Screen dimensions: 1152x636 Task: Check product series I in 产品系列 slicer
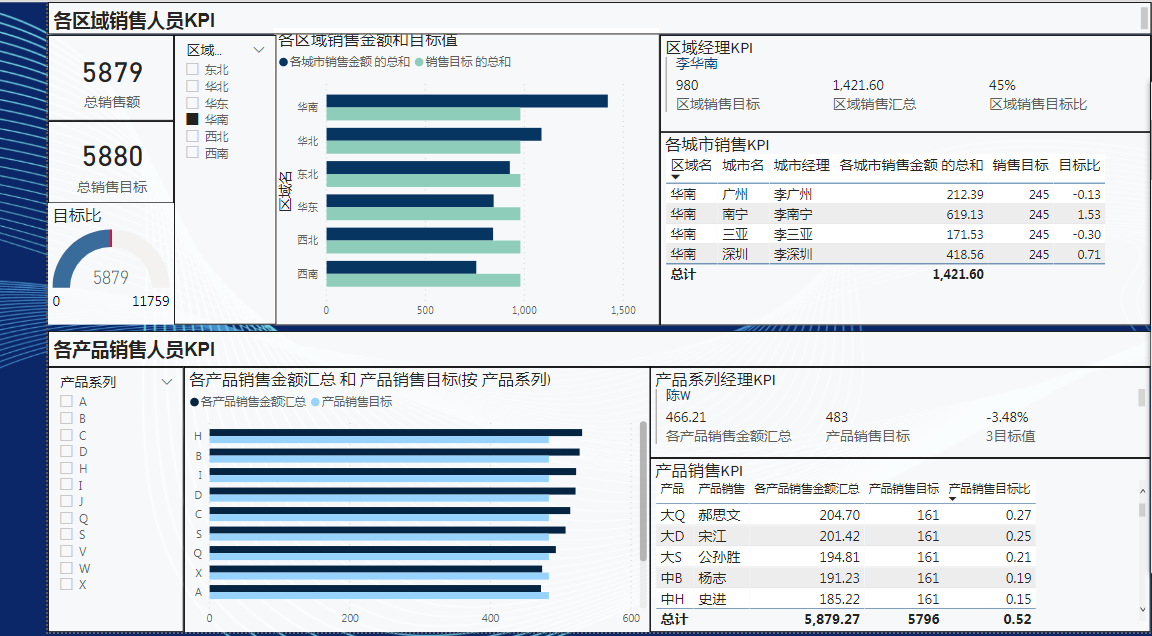[66, 485]
